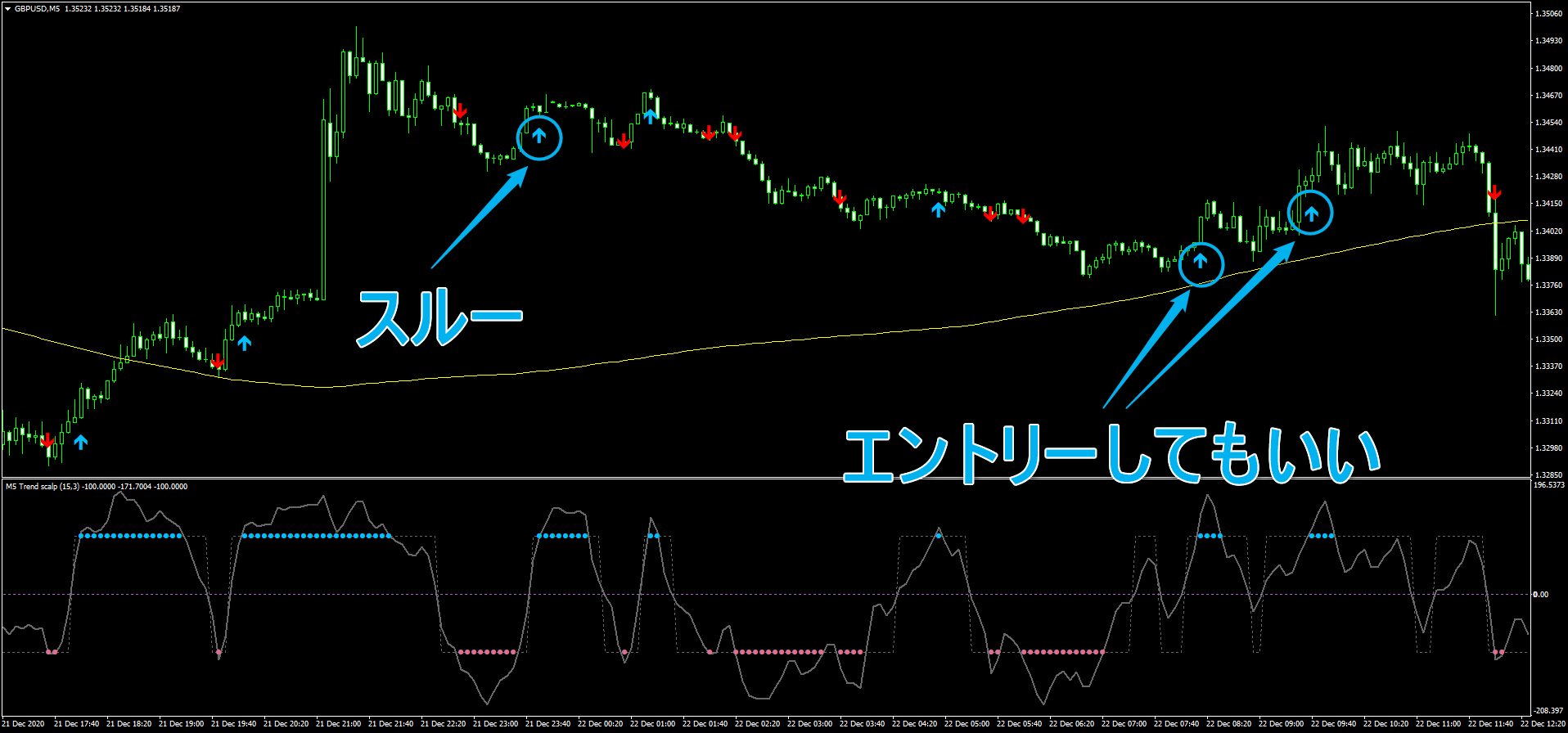The image size is (1568, 733).
Task: Click the leftmost red down arrow signal
Action: coord(47,442)
